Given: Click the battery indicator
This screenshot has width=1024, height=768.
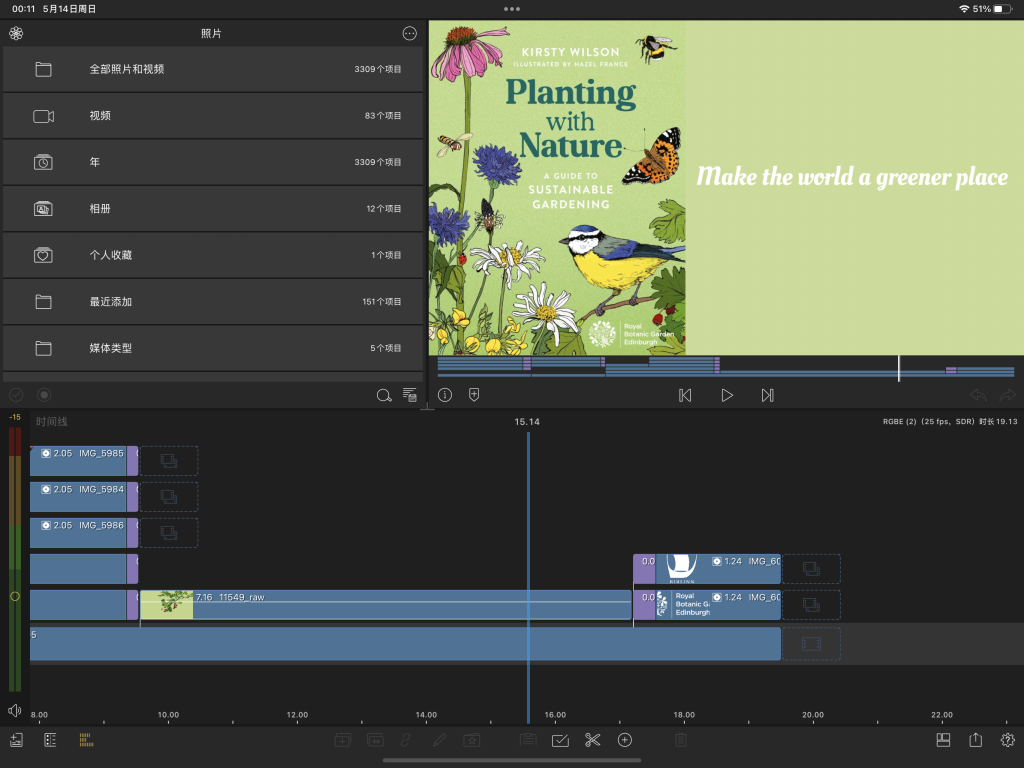Looking at the screenshot, I should coord(1003,9).
